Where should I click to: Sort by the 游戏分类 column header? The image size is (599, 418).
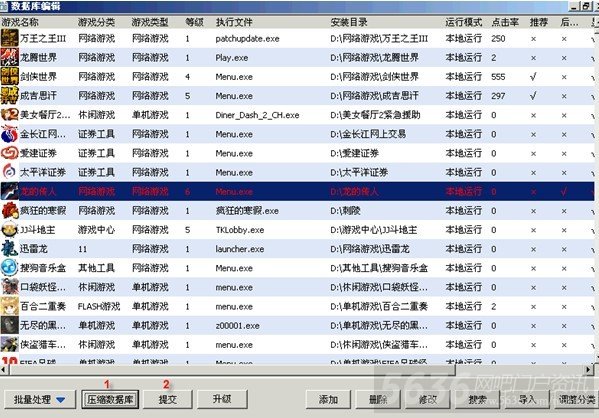pyautogui.click(x=96, y=22)
